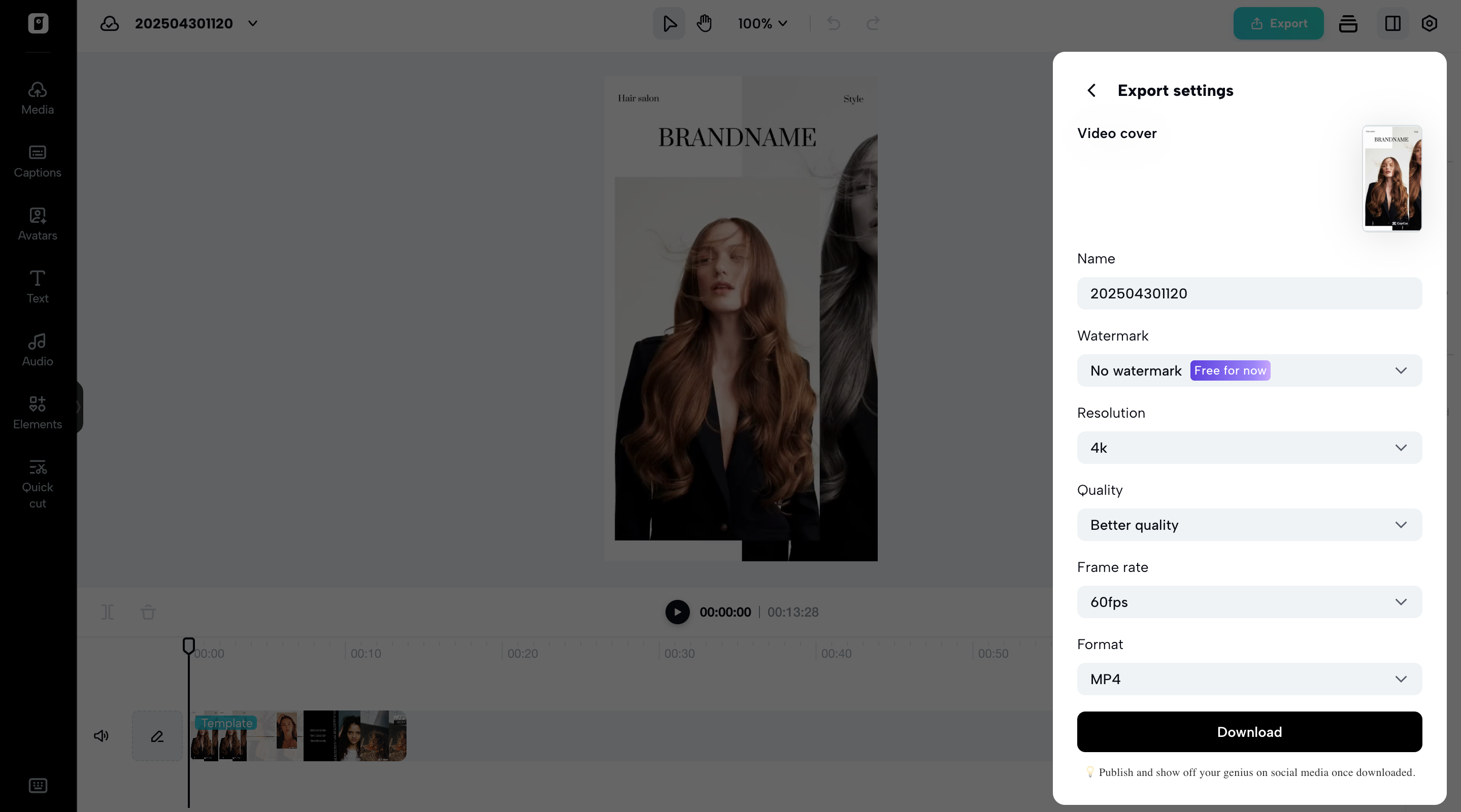Open the Captions panel
The width and height of the screenshot is (1461, 812).
pos(38,161)
